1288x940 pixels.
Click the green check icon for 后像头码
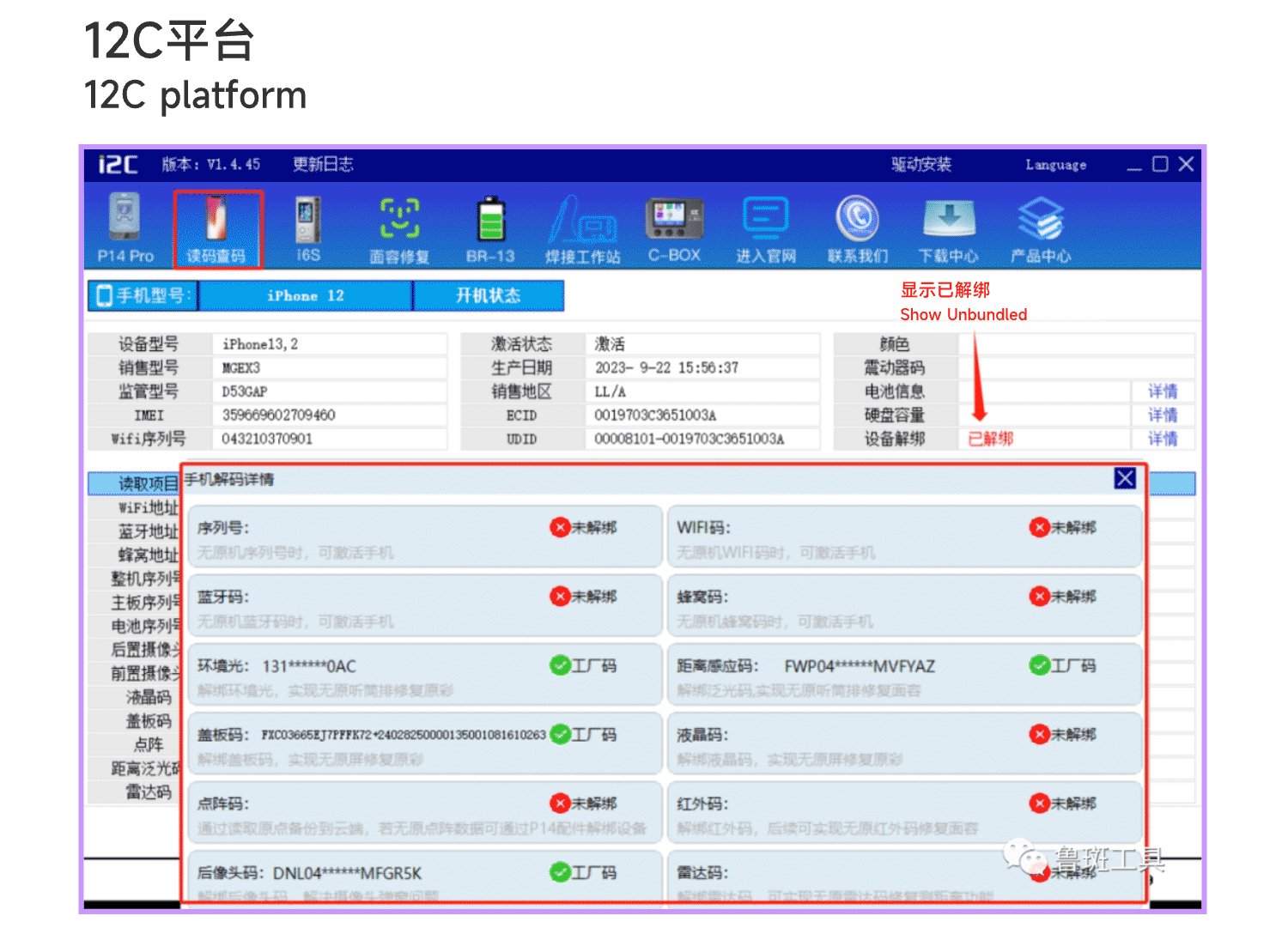click(561, 872)
